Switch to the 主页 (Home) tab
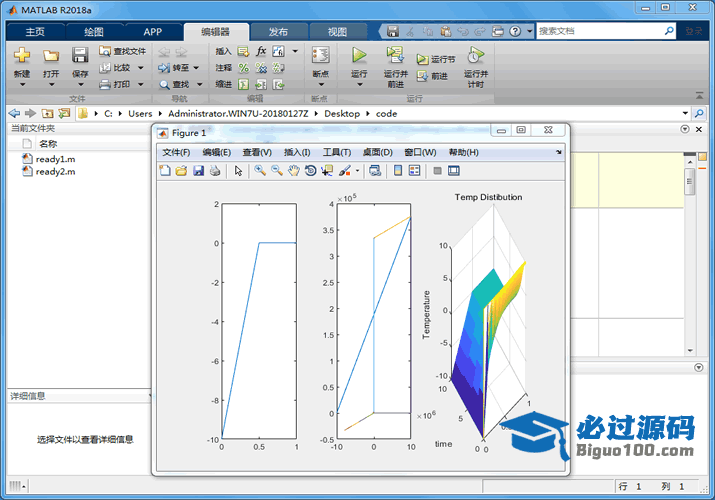715x500 pixels. pos(35,32)
